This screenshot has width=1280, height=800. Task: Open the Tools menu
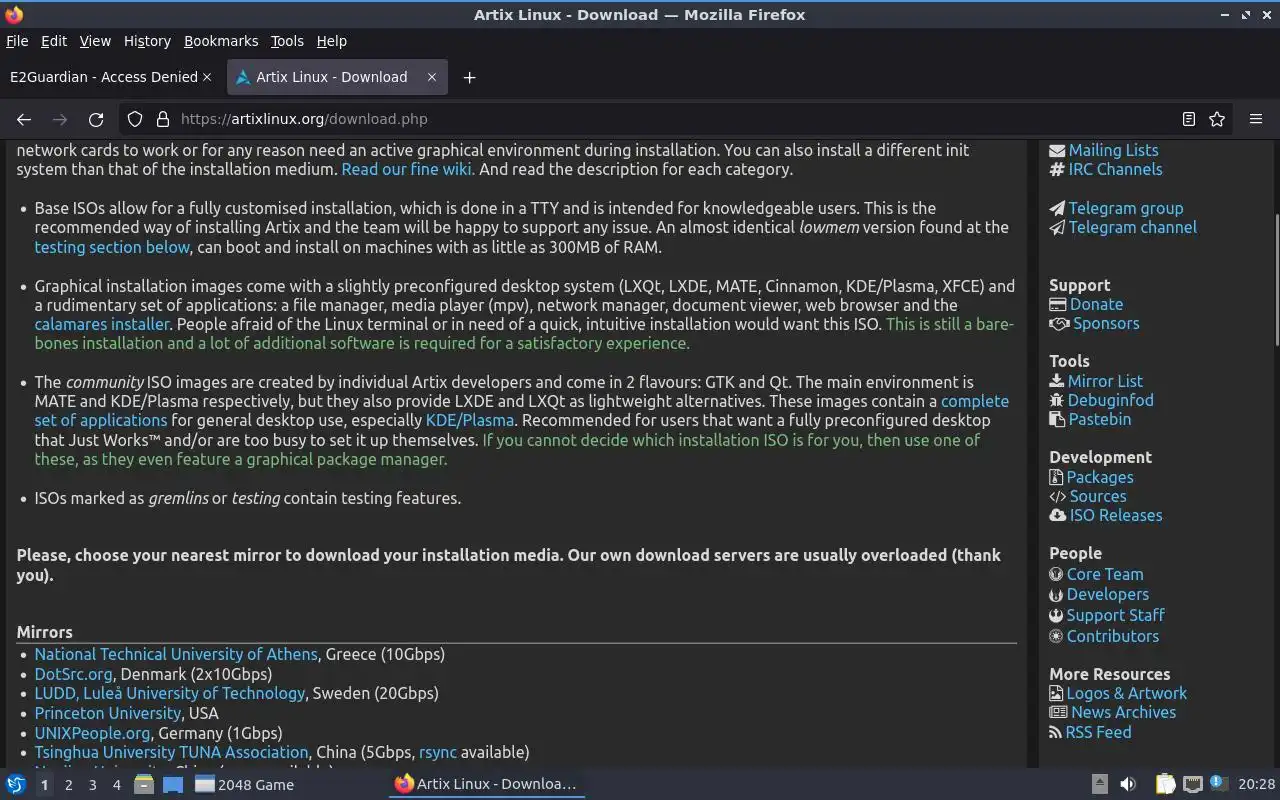point(287,41)
